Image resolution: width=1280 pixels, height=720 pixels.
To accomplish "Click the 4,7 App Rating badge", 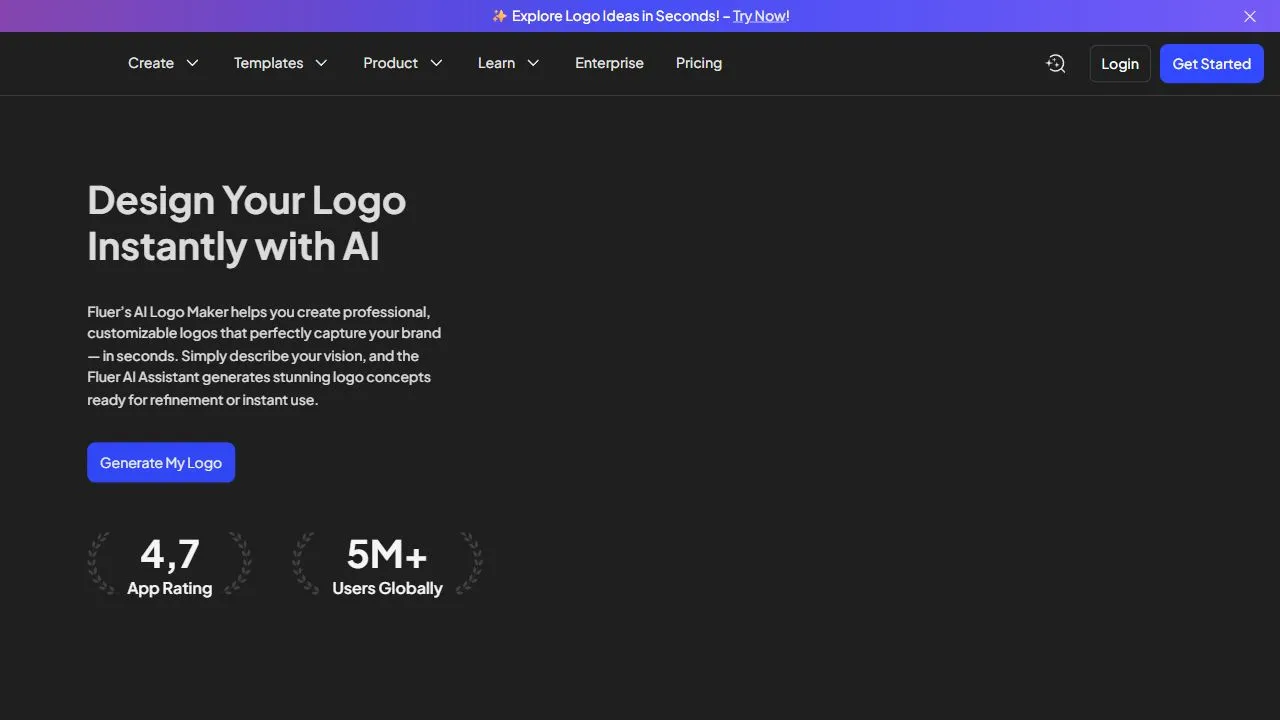I will pos(169,565).
